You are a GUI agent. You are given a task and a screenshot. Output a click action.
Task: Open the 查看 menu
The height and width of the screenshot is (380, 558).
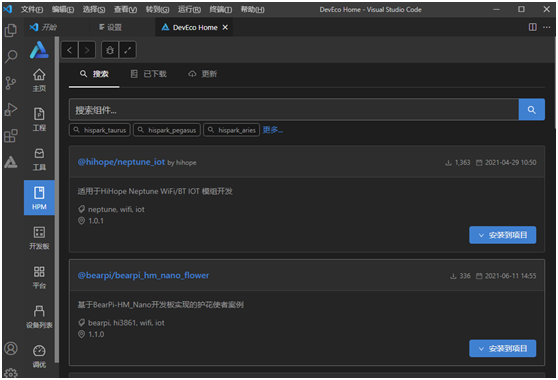pos(125,10)
